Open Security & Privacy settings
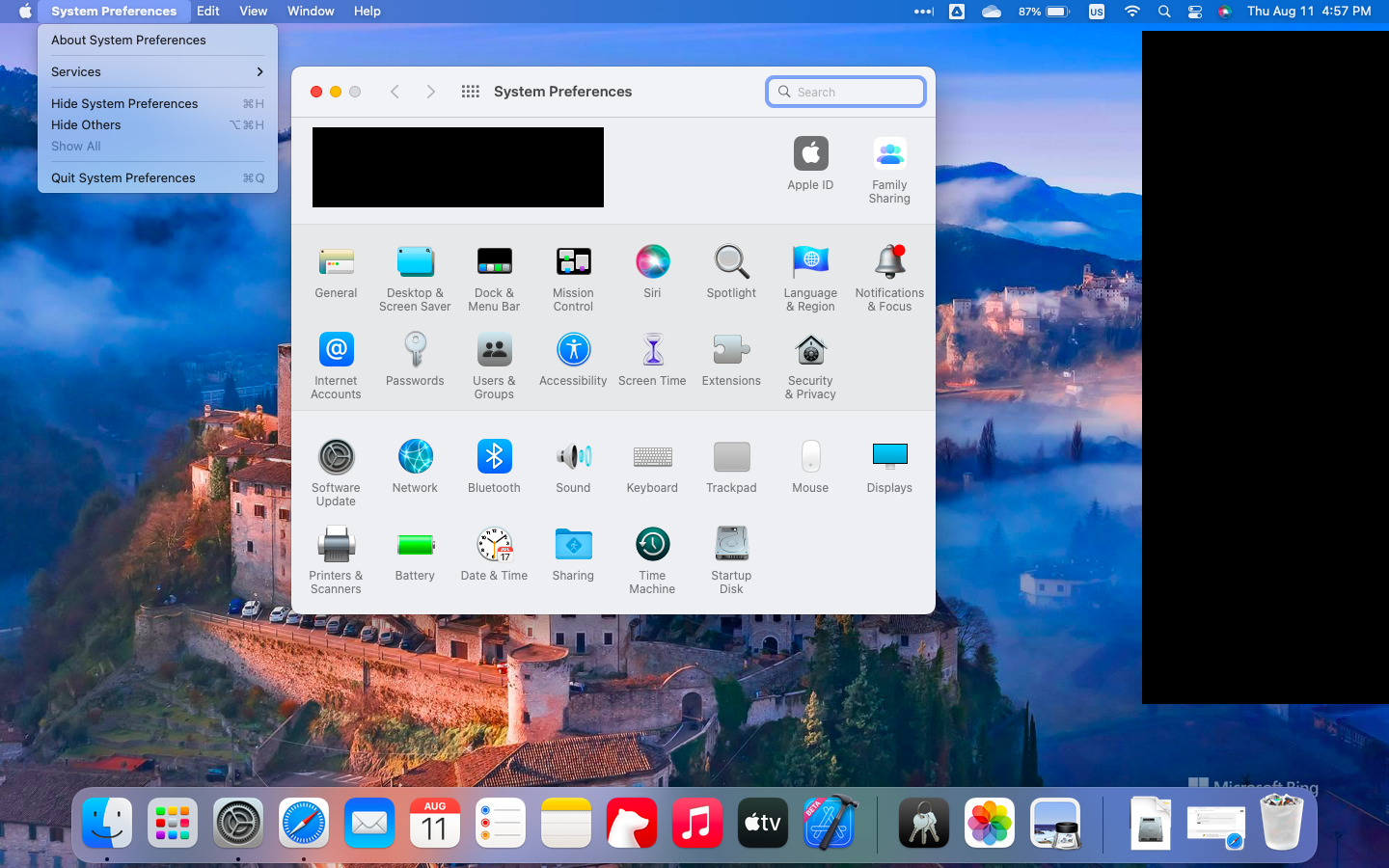This screenshot has height=868, width=1389. 810,351
